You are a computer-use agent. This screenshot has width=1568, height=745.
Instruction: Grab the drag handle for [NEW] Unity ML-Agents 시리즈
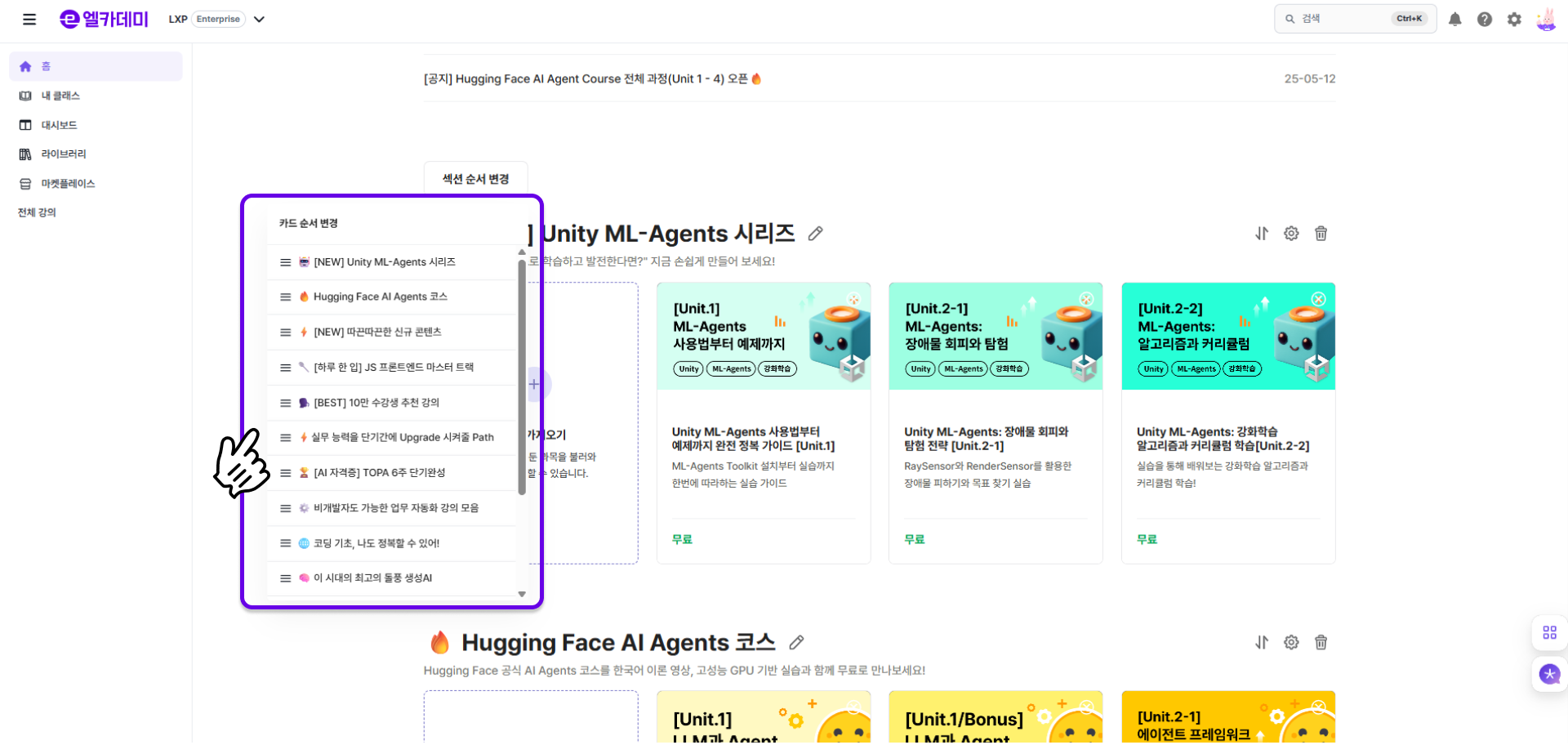pos(285,262)
